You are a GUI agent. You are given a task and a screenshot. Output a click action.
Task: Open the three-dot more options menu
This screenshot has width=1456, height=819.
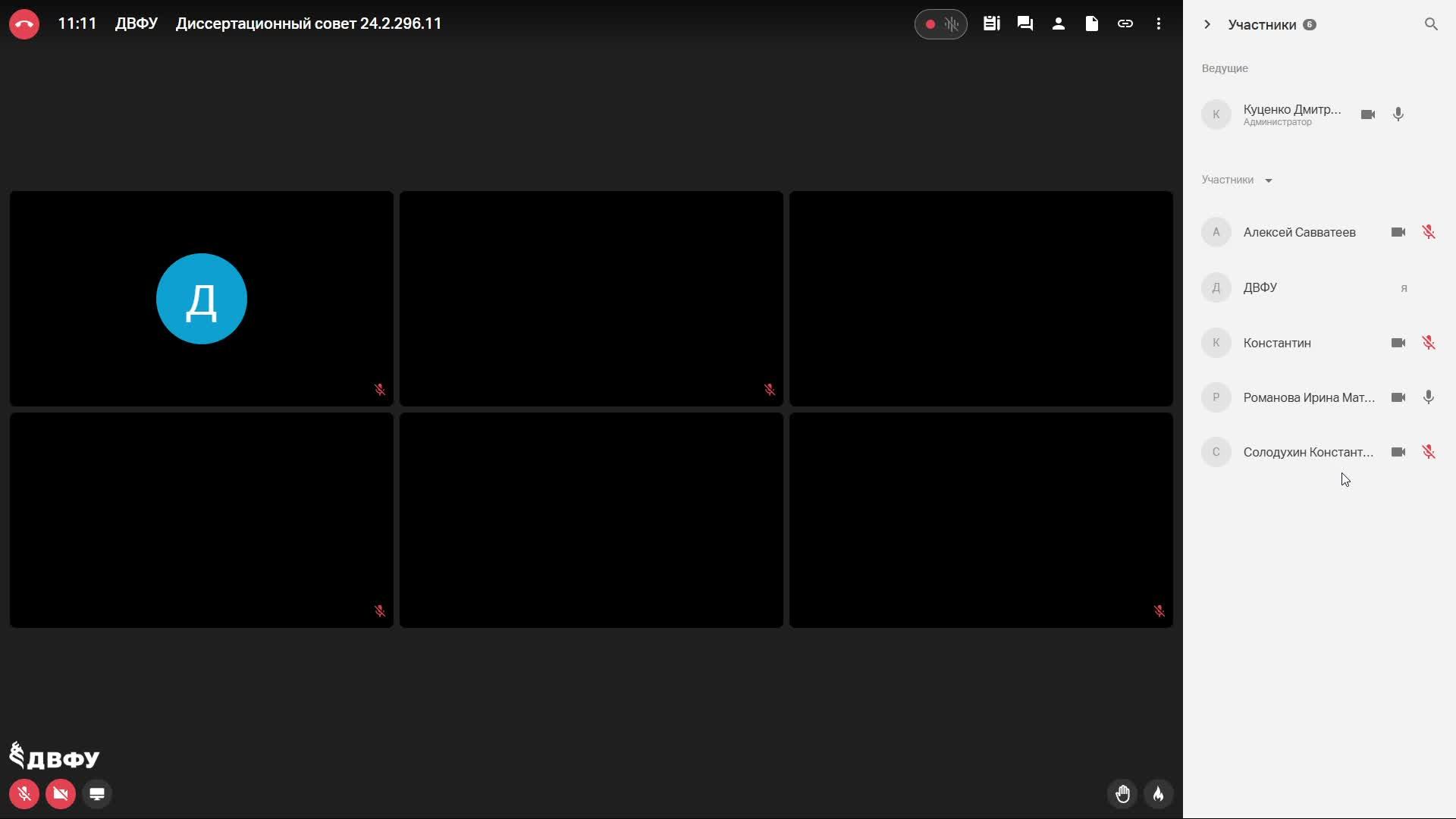pyautogui.click(x=1159, y=24)
